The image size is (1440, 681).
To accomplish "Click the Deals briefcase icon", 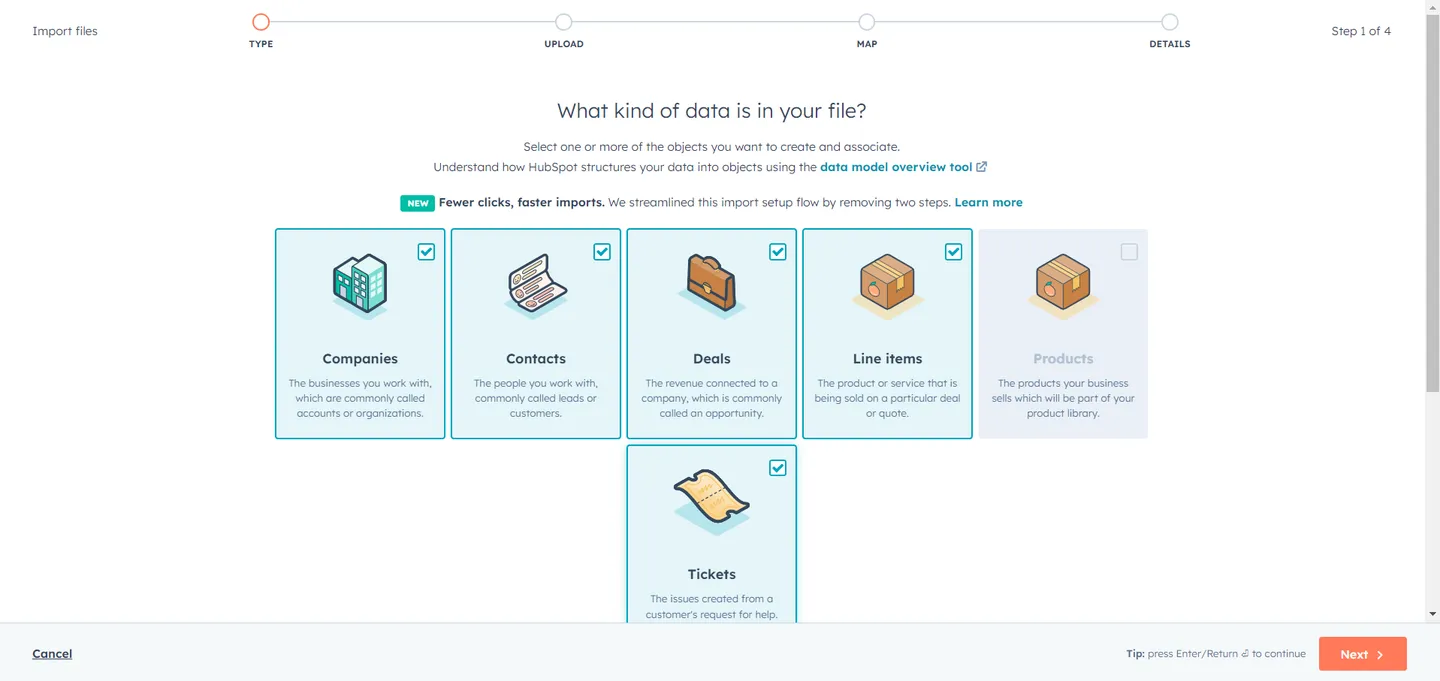I will (712, 286).
